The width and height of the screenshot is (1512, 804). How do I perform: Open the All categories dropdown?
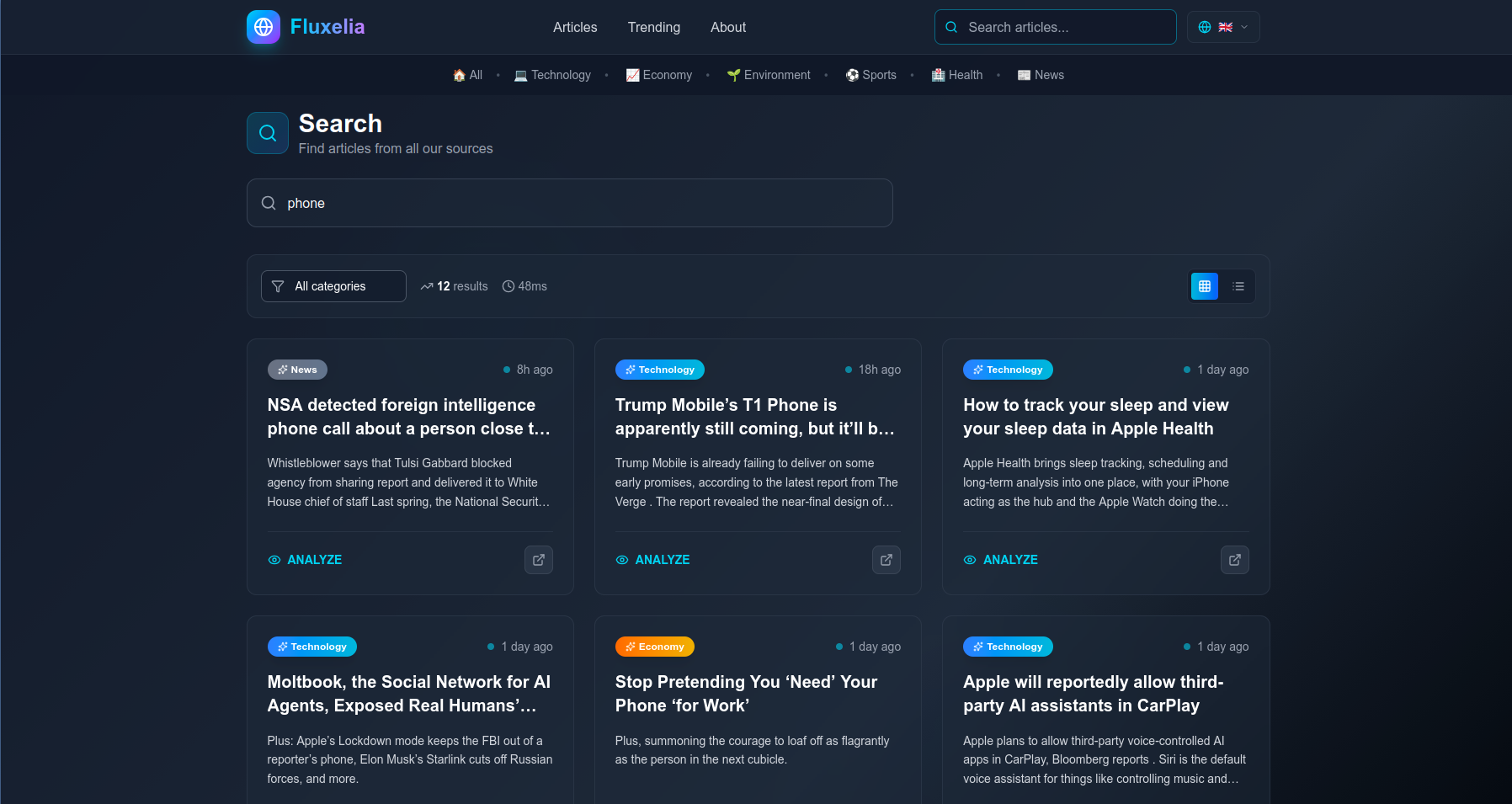pyautogui.click(x=333, y=286)
